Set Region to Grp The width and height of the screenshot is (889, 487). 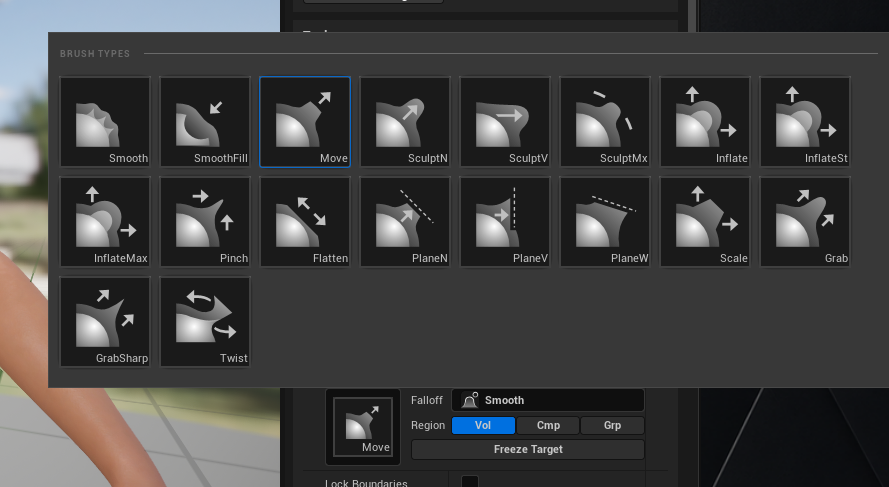(612, 425)
